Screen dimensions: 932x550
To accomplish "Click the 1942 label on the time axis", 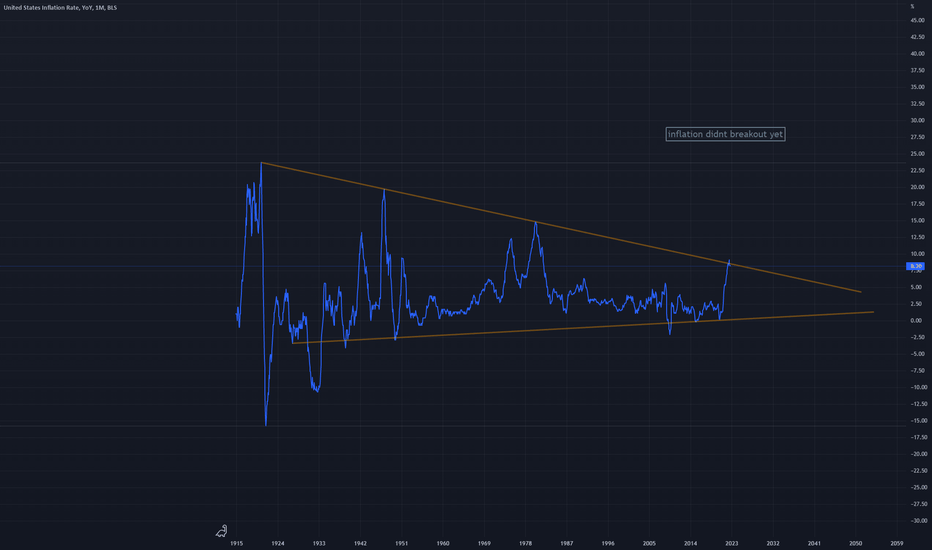I will coord(360,543).
